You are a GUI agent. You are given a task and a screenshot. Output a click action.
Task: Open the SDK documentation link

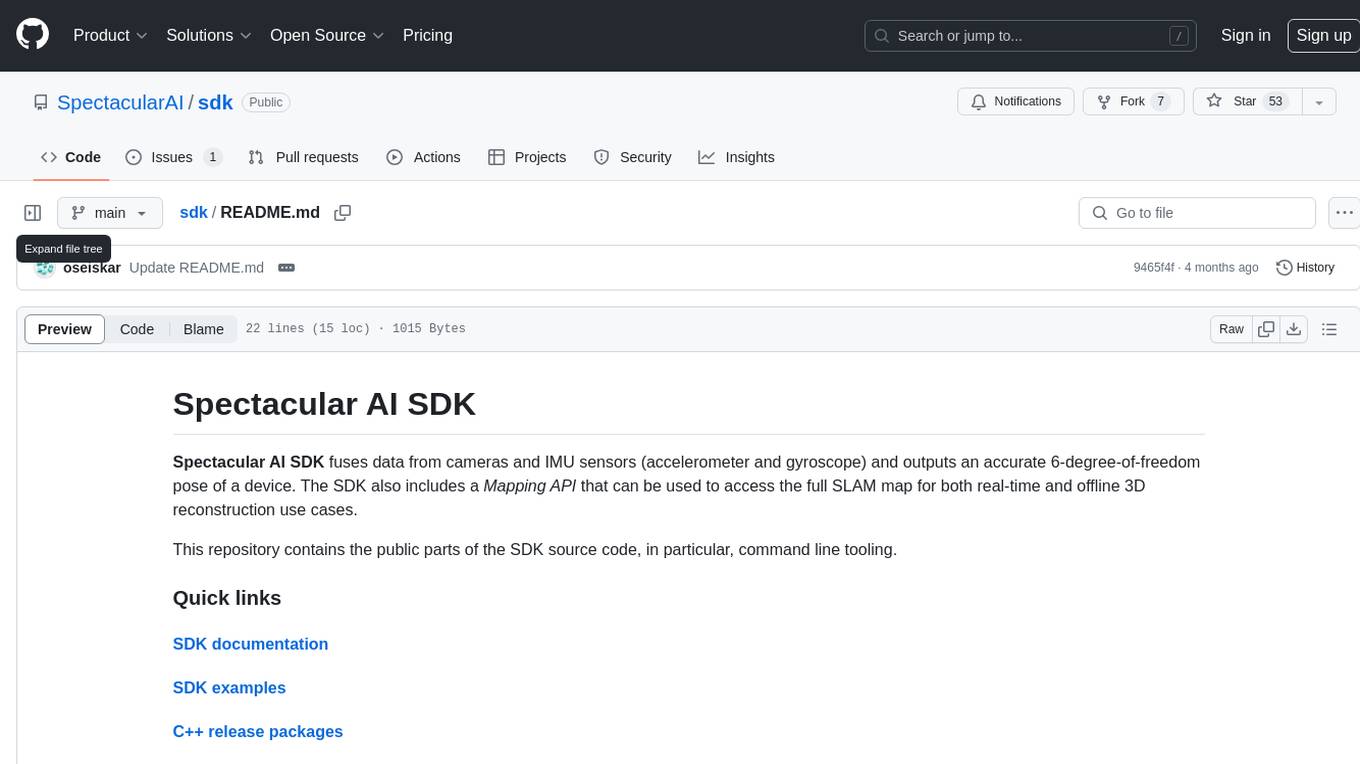[250, 644]
